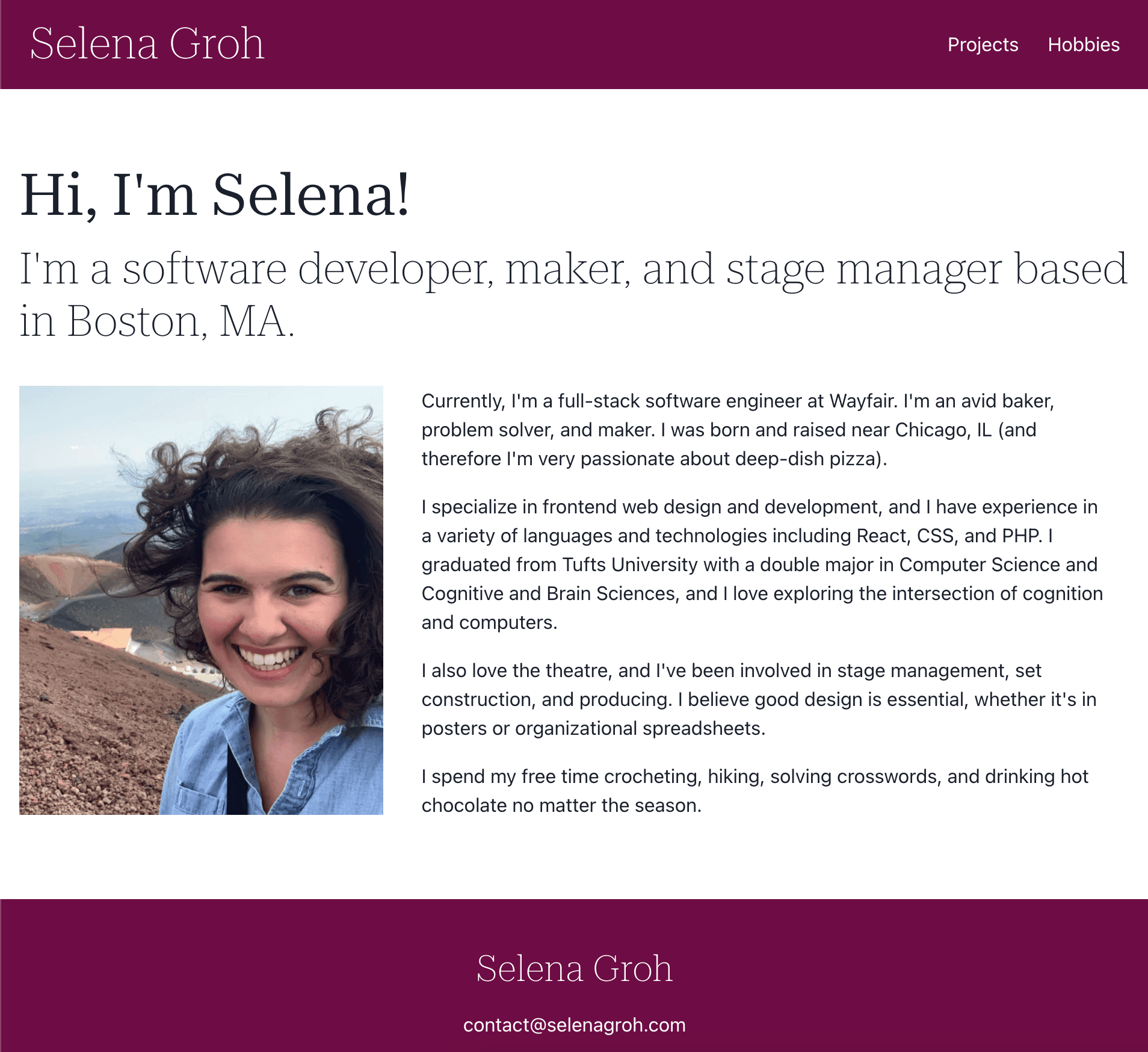Click the paragraph about loving the theatre
The height and width of the screenshot is (1052, 1148).
[x=758, y=699]
